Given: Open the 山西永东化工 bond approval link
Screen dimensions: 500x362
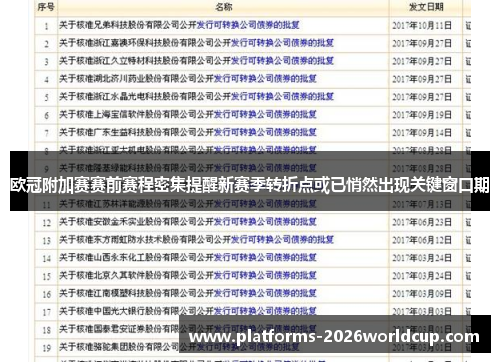Looking at the screenshot, I should click(188, 257).
